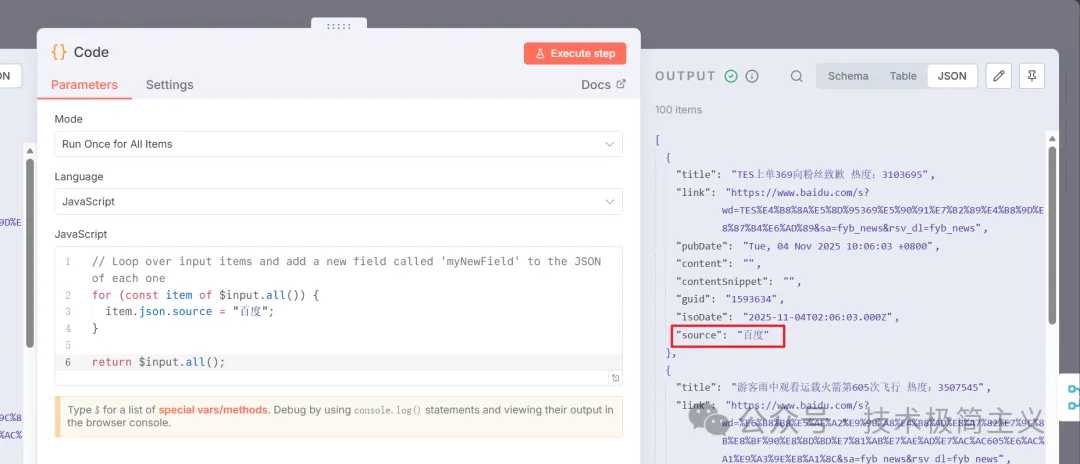
Task: Click the output panel vertical scrollbar
Action: coord(1052,234)
